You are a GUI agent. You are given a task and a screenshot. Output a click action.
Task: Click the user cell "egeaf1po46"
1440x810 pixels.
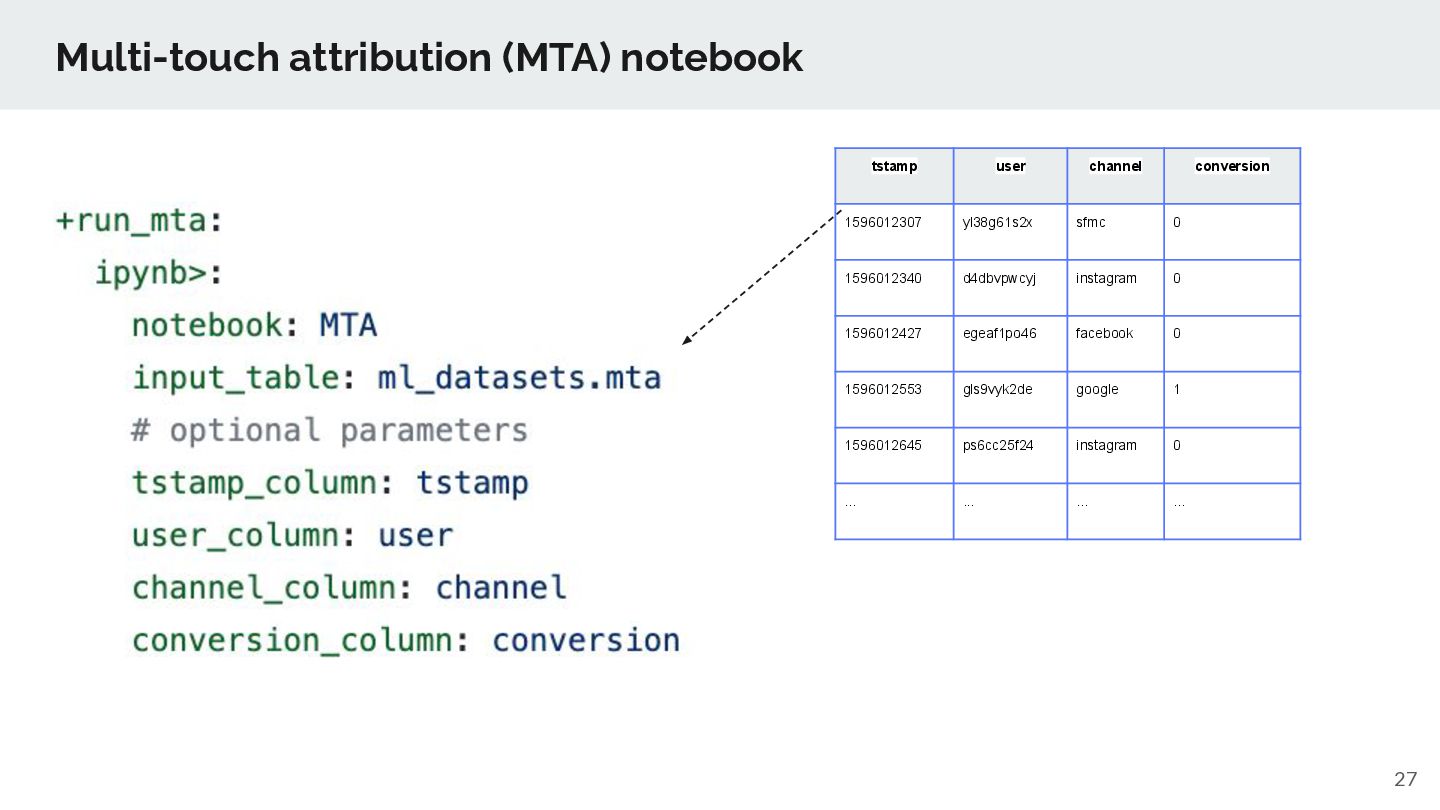(x=1010, y=344)
